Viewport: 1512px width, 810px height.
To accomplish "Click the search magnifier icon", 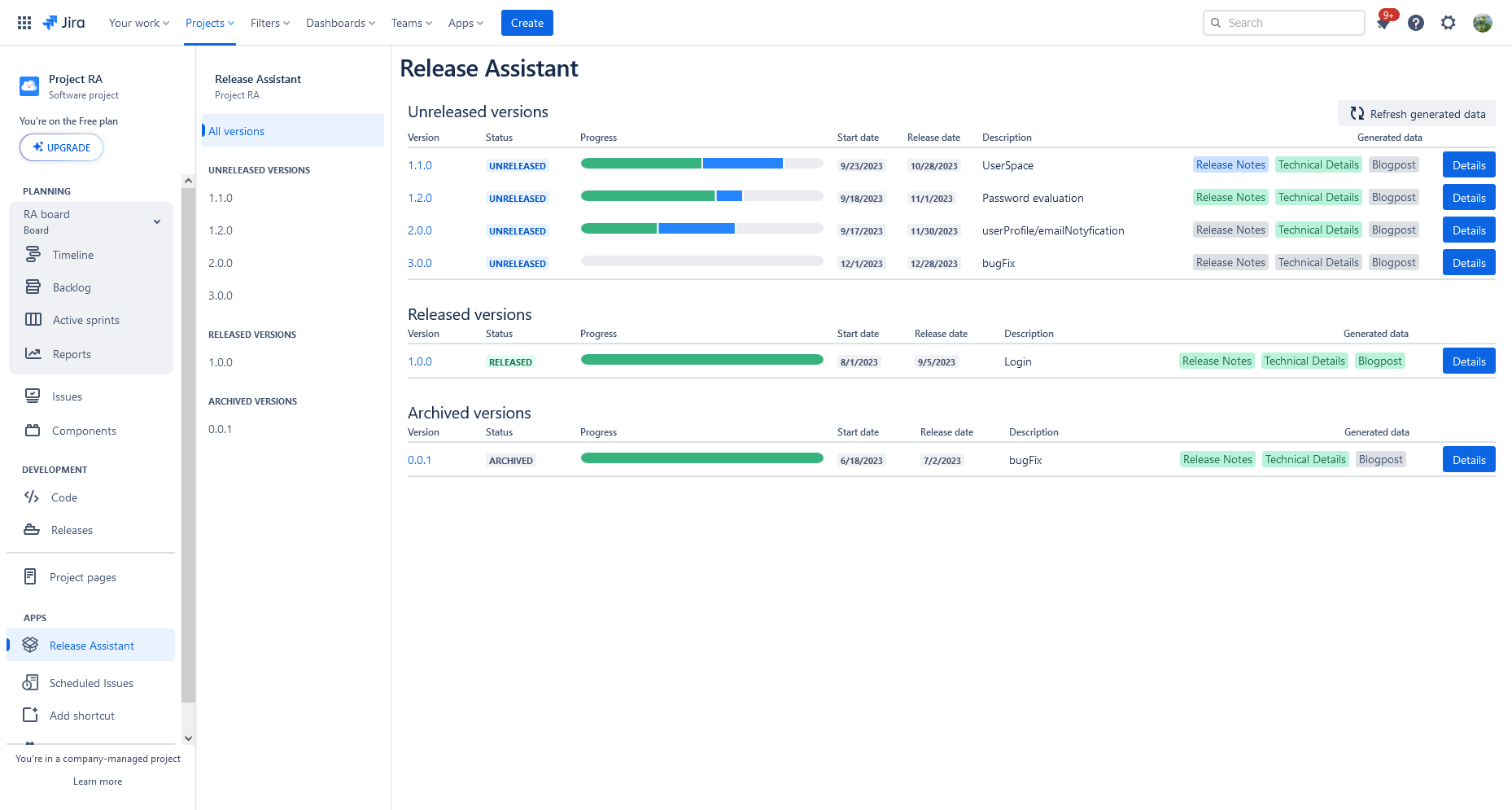I will 1216,23.
